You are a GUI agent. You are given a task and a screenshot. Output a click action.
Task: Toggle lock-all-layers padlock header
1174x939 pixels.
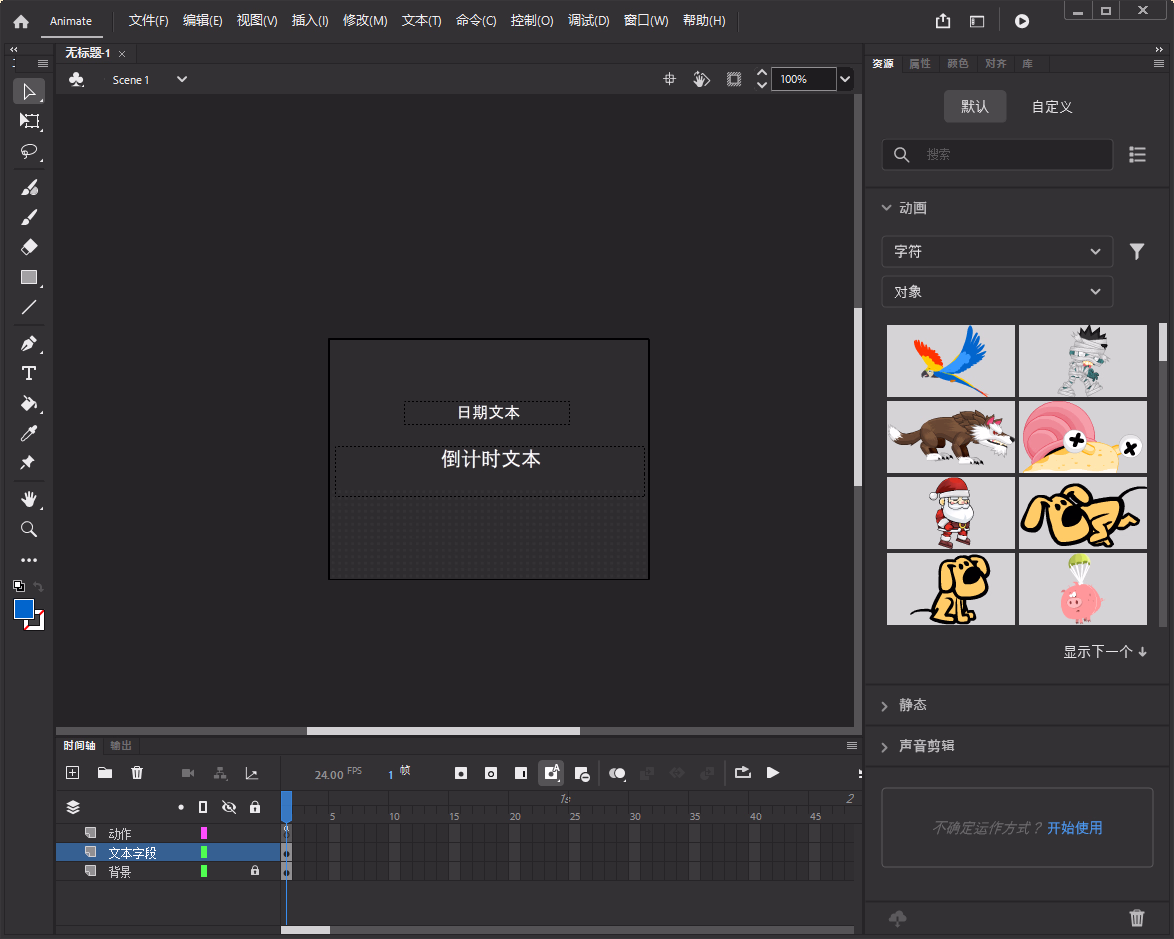pos(255,806)
